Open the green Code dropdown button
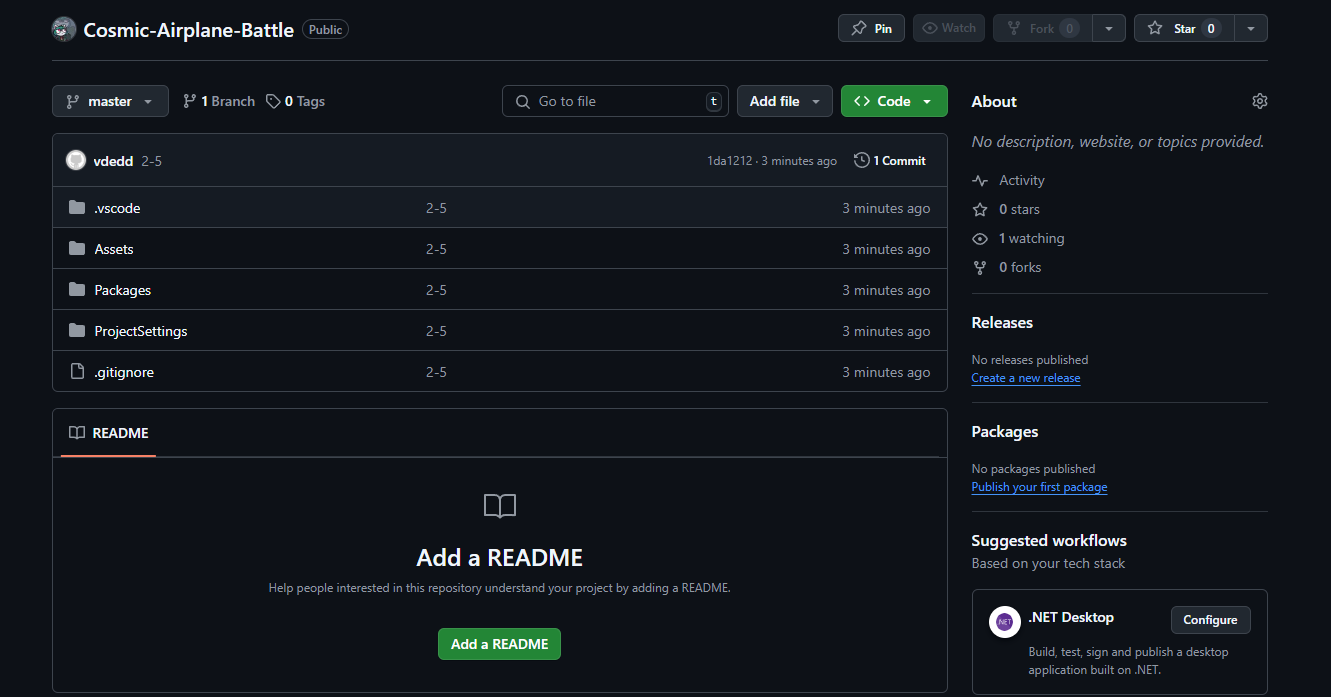Screen dimensions: 1331x697 [x=894, y=101]
